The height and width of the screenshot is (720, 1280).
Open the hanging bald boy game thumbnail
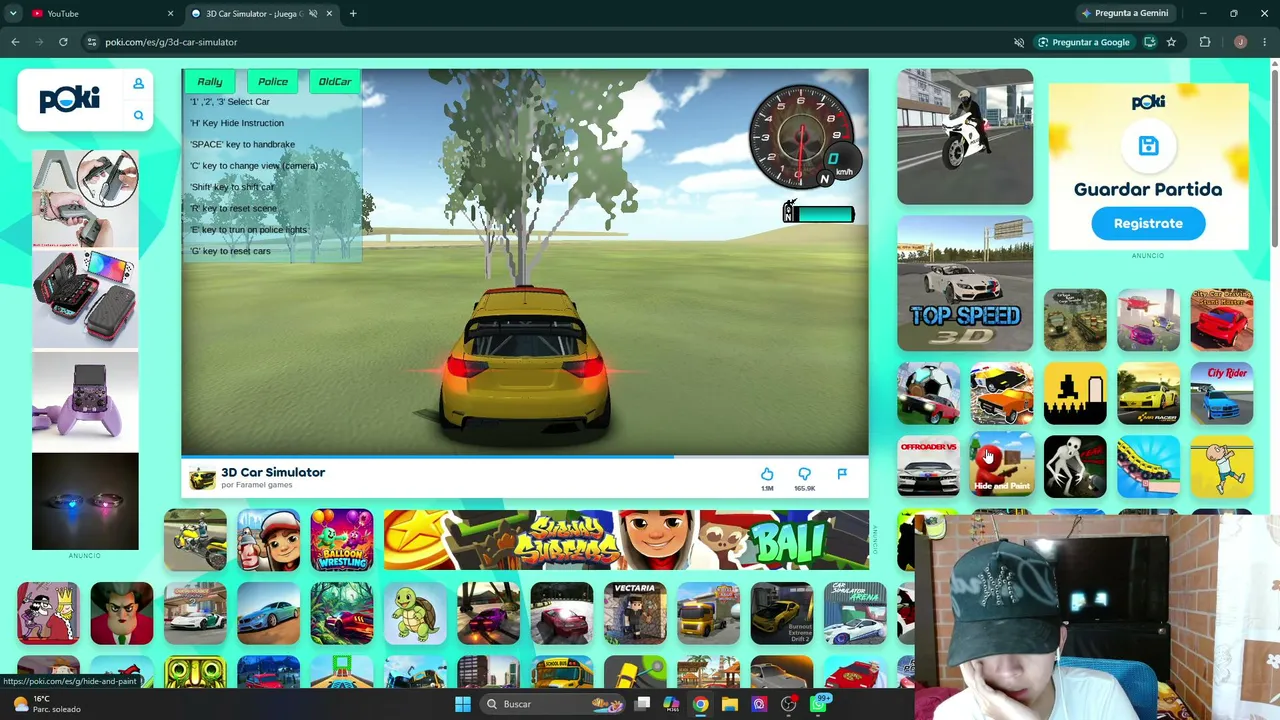(1222, 466)
